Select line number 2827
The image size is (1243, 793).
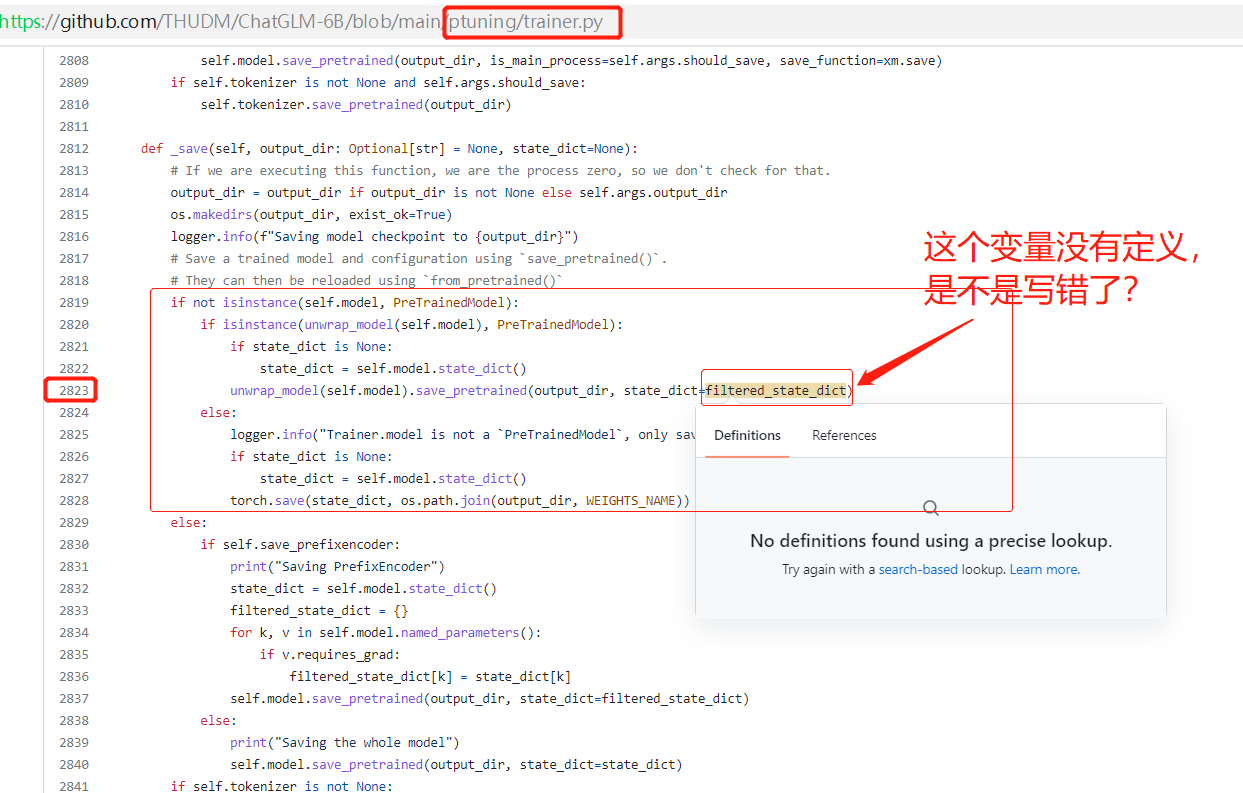[x=74, y=478]
